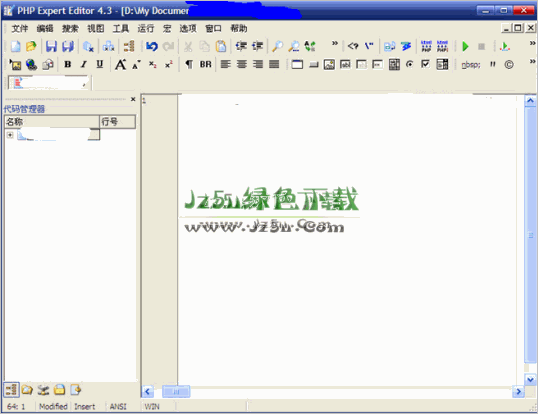
Task: Insert superscript tag
Action: click(x=169, y=64)
